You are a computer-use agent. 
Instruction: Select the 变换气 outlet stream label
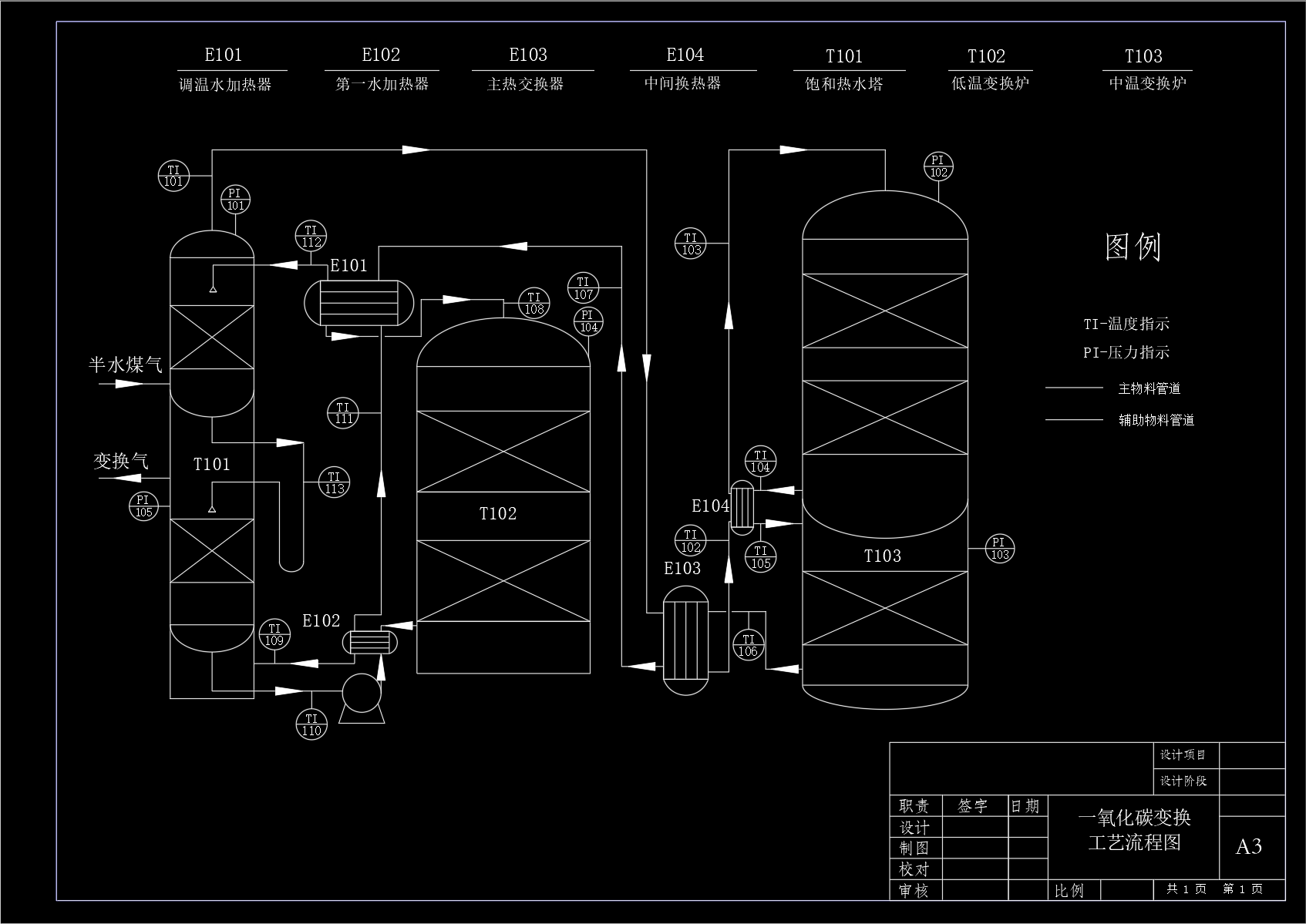(121, 462)
